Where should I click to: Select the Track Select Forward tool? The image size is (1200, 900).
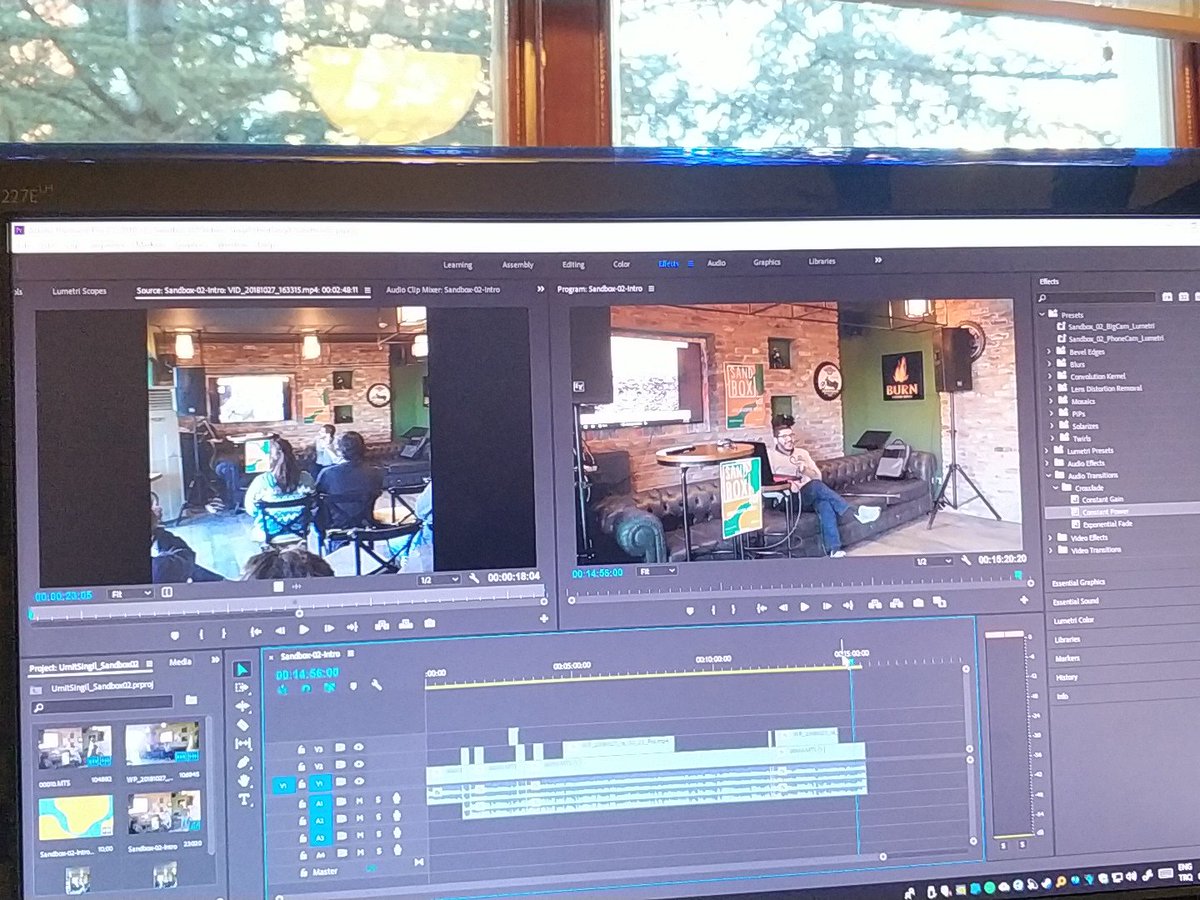242,688
